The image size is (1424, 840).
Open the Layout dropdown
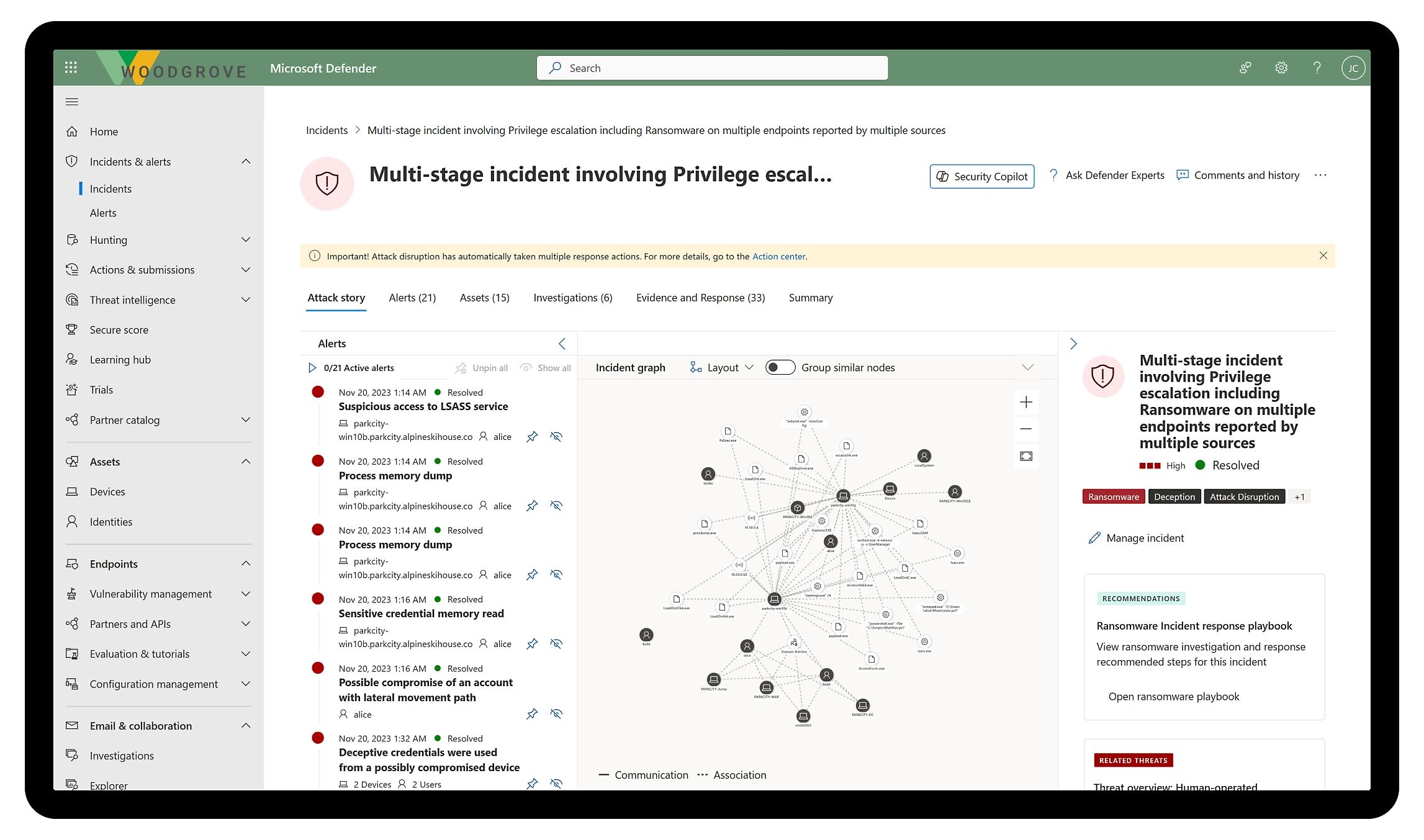click(x=722, y=367)
